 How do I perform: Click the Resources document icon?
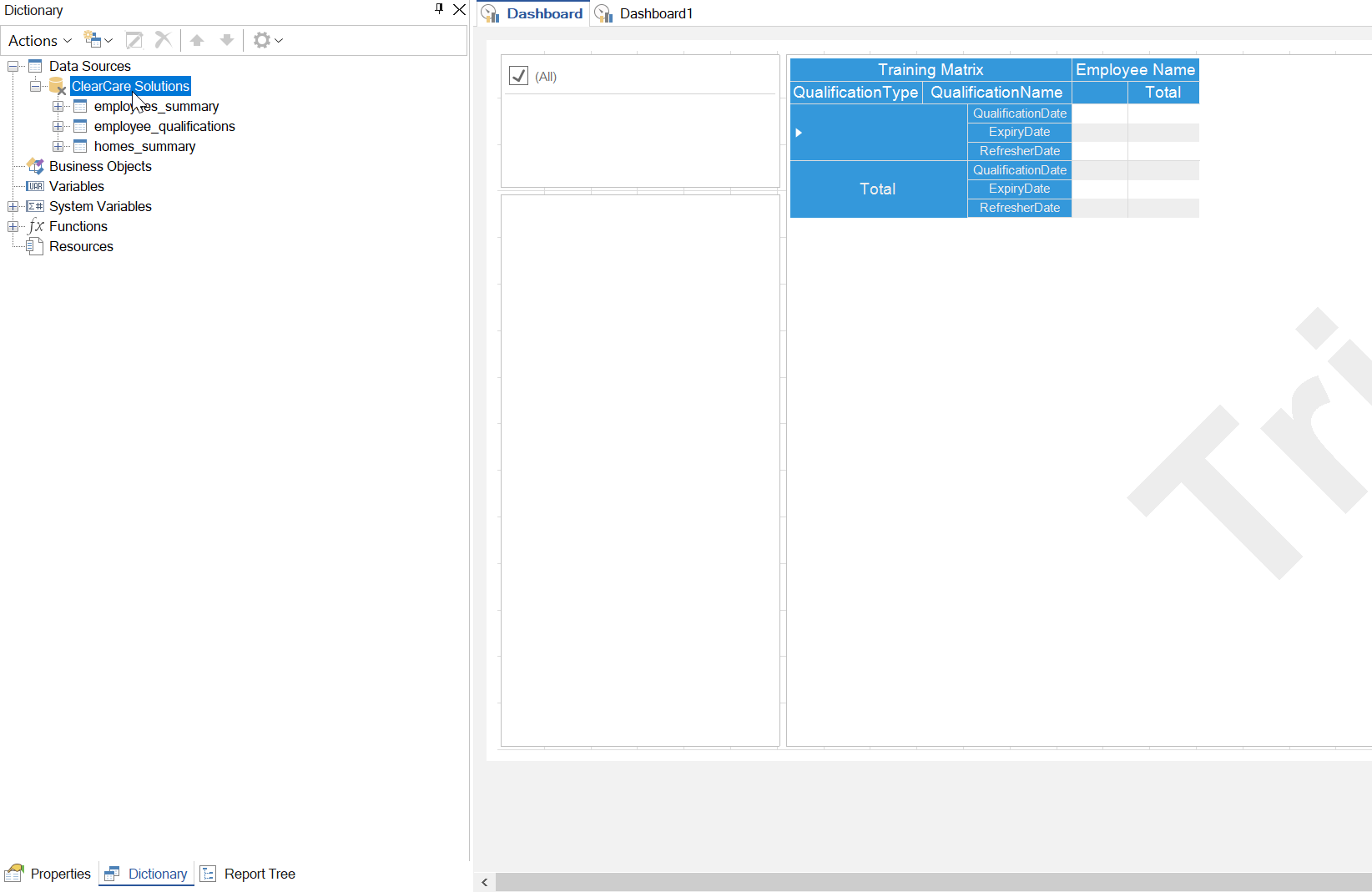pyautogui.click(x=35, y=245)
